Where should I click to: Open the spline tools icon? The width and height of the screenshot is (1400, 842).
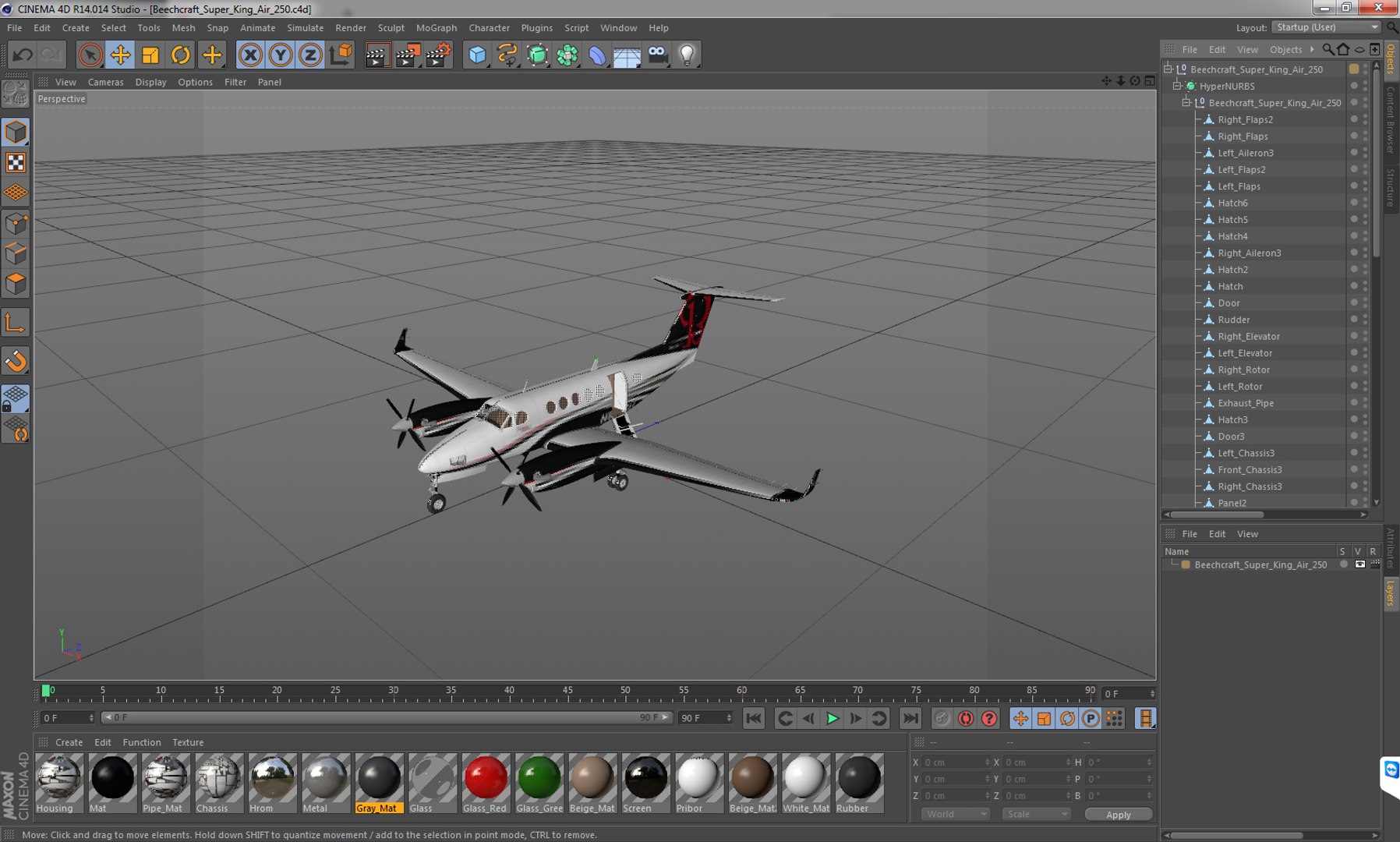point(507,55)
